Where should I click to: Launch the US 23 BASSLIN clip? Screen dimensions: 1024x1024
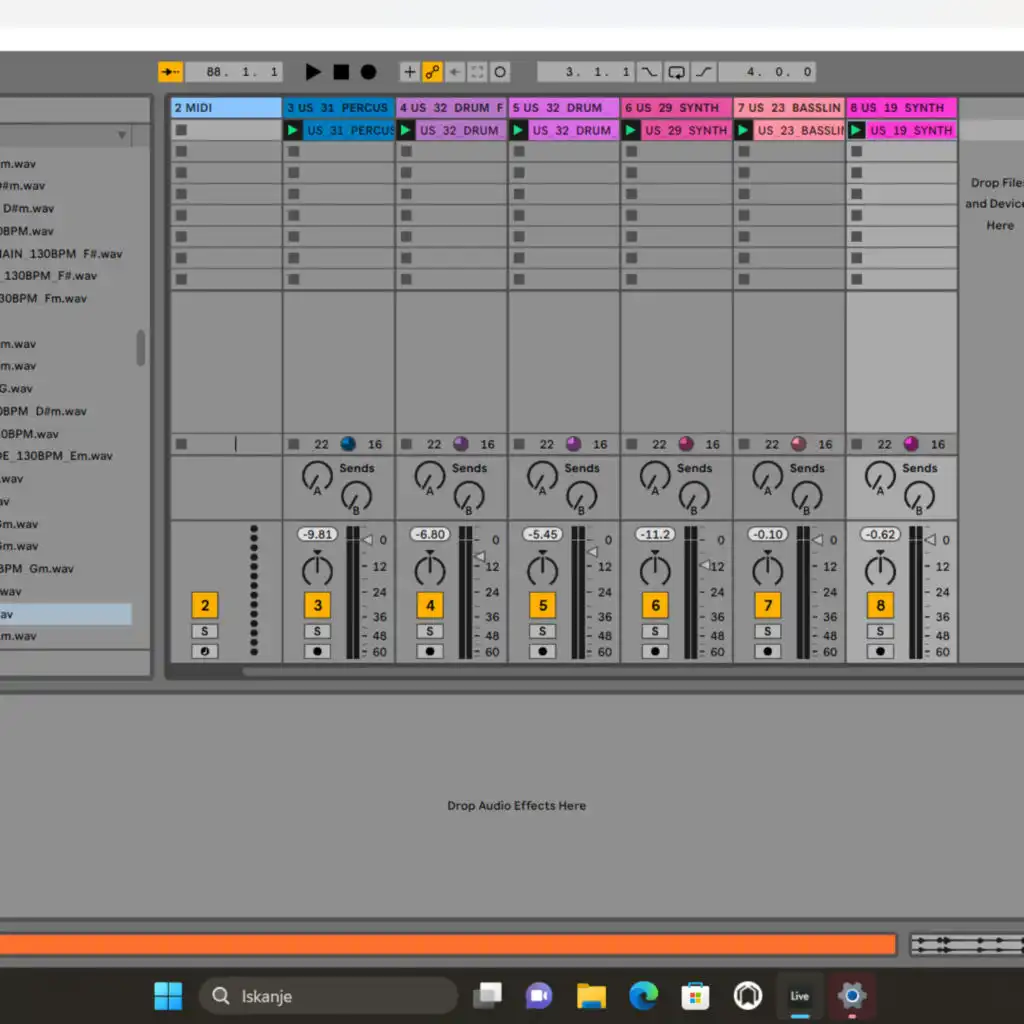(743, 131)
